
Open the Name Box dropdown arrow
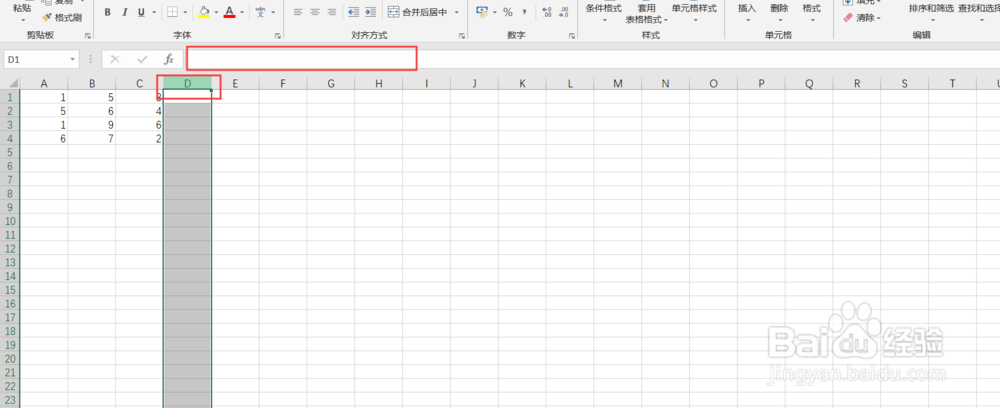[73, 59]
